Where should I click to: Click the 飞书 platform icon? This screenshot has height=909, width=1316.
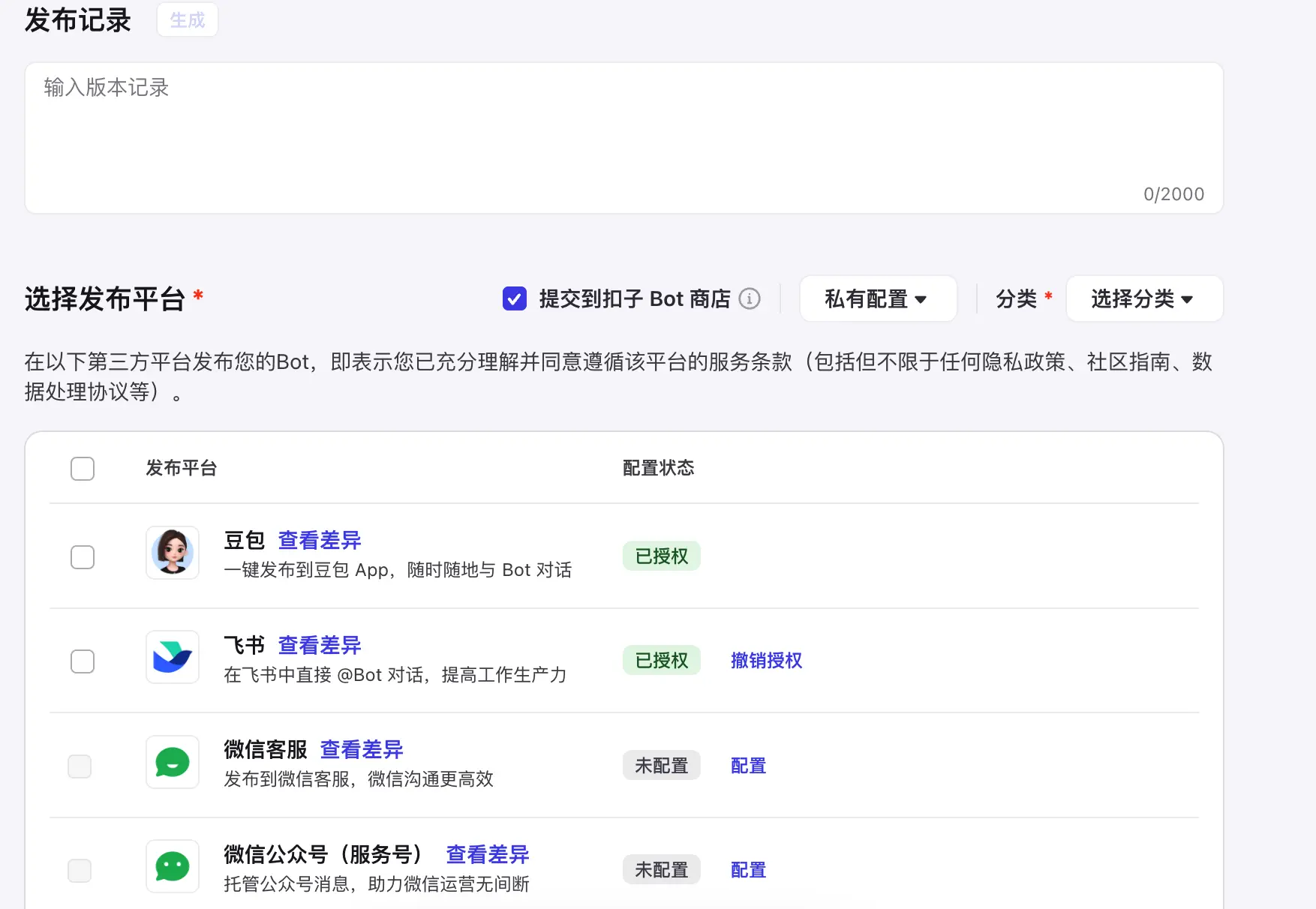pos(172,657)
